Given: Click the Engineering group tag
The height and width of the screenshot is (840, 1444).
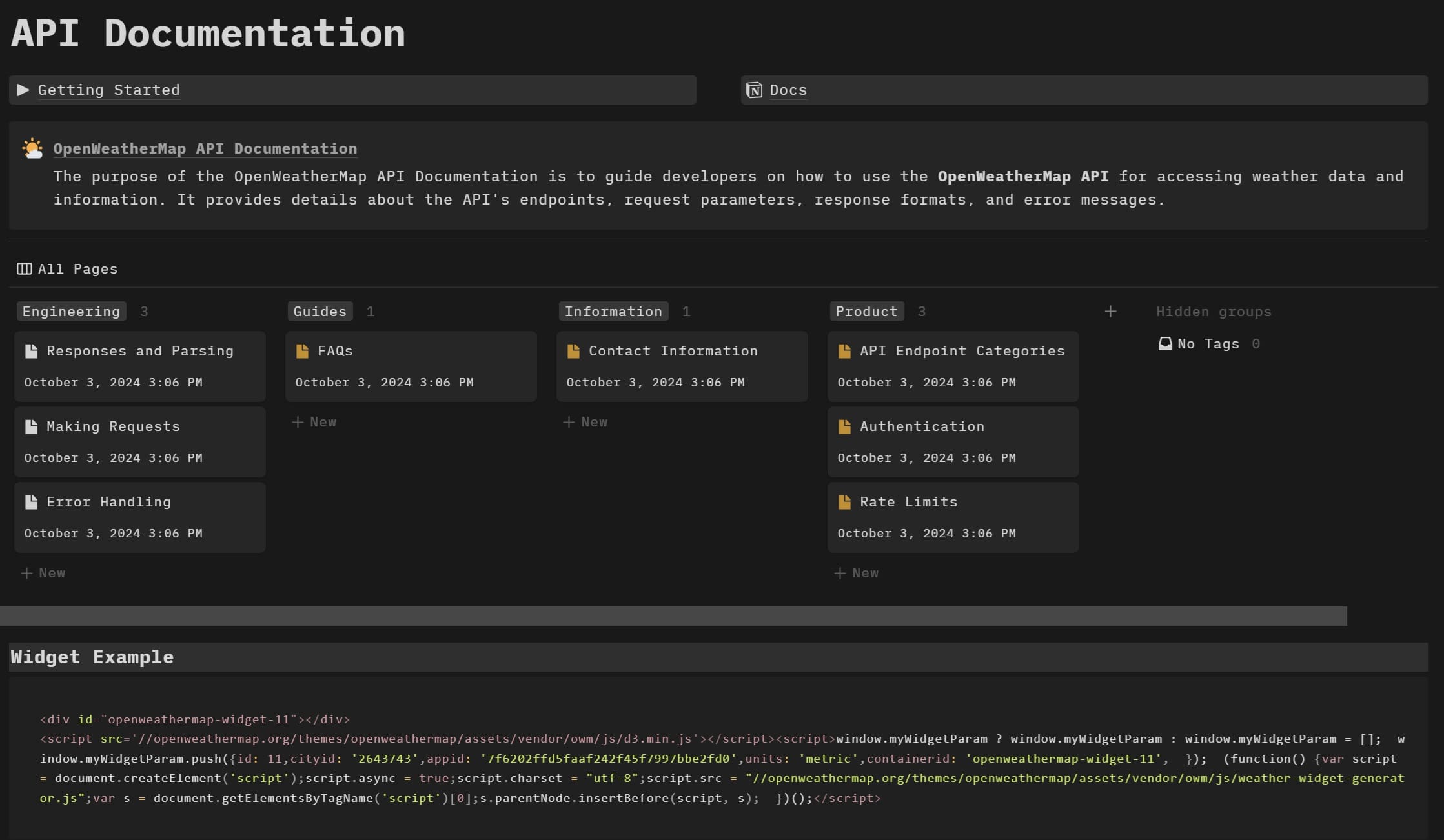Looking at the screenshot, I should click(71, 312).
